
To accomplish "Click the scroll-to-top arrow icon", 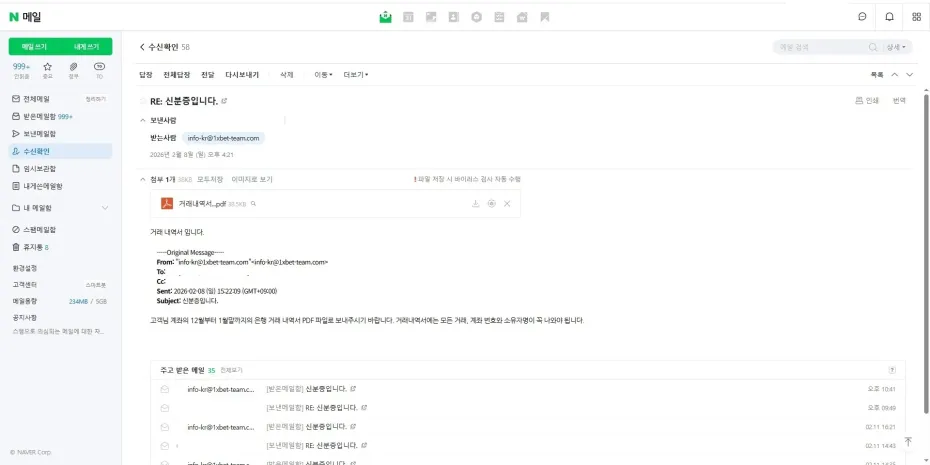I will tap(908, 440).
